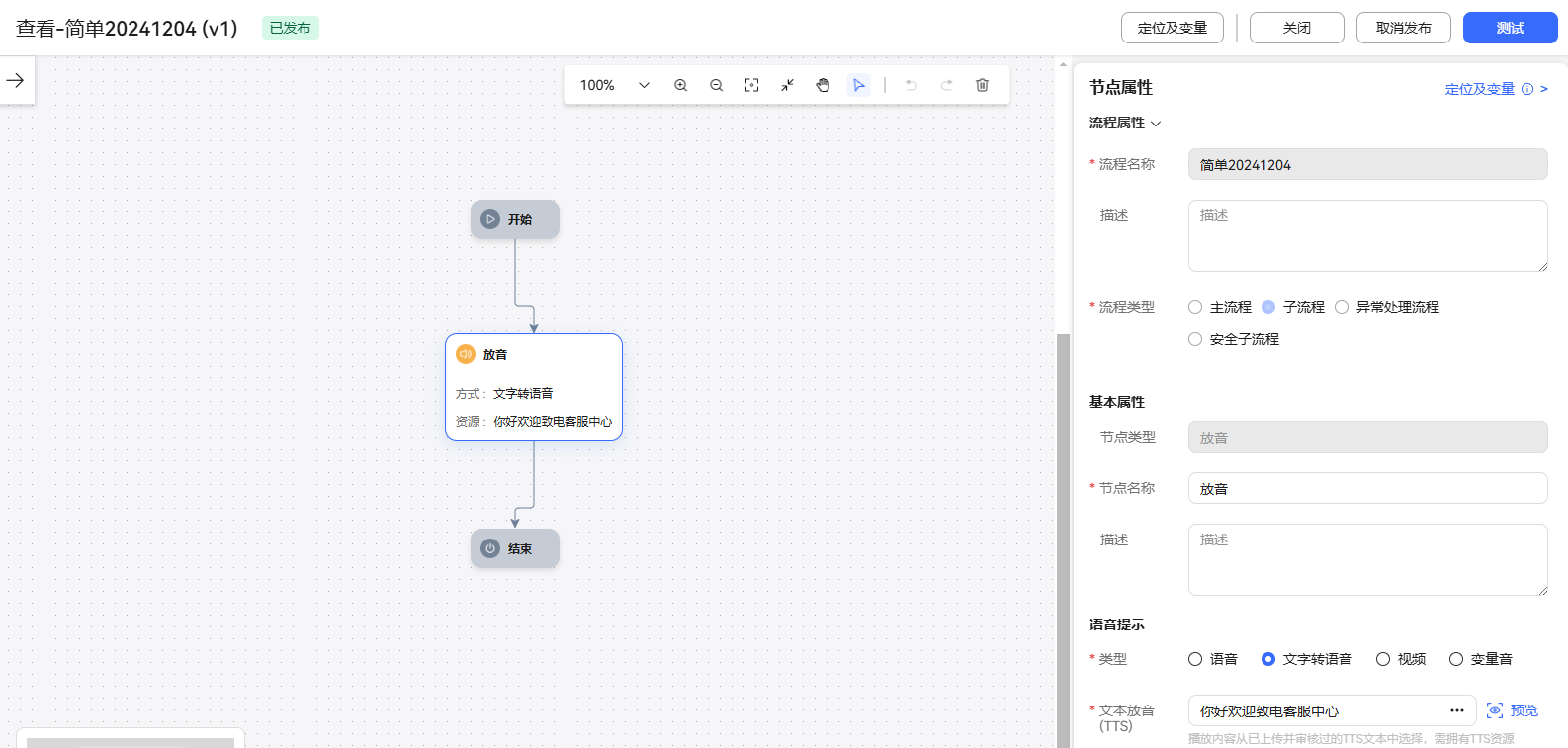Open the 100% zoom level dropdown
This screenshot has height=748, width=1568.
614,85
